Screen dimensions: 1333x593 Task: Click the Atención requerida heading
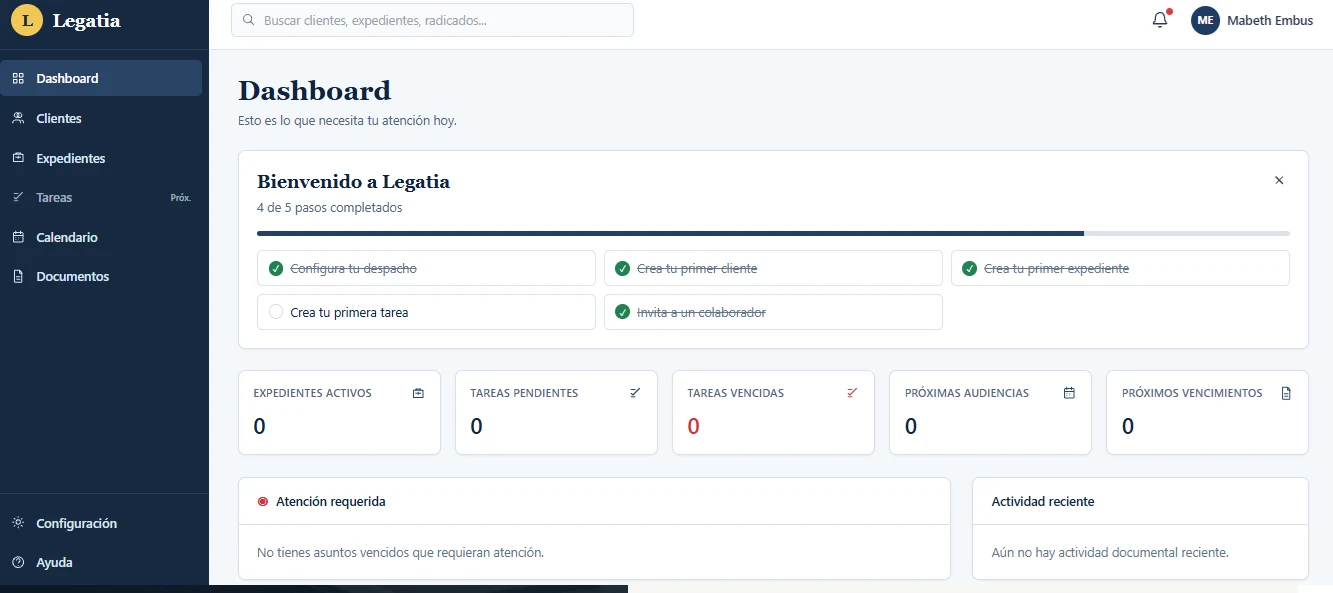click(331, 502)
